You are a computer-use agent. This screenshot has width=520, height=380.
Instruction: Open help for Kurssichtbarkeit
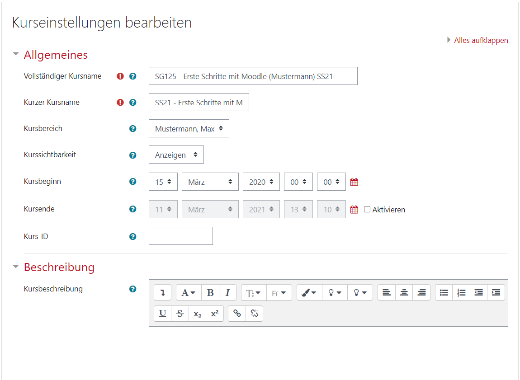click(x=133, y=155)
